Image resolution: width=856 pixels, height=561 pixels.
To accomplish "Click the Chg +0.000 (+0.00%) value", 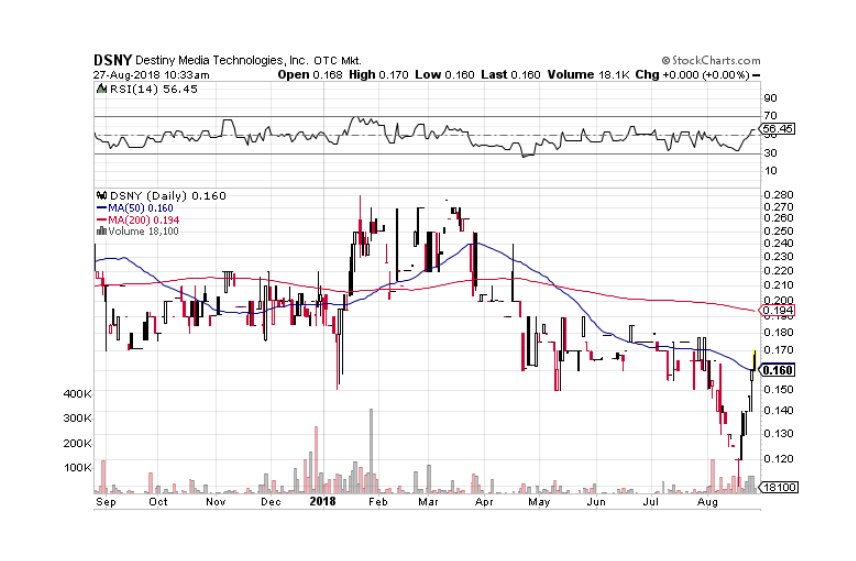I will click(x=692, y=75).
